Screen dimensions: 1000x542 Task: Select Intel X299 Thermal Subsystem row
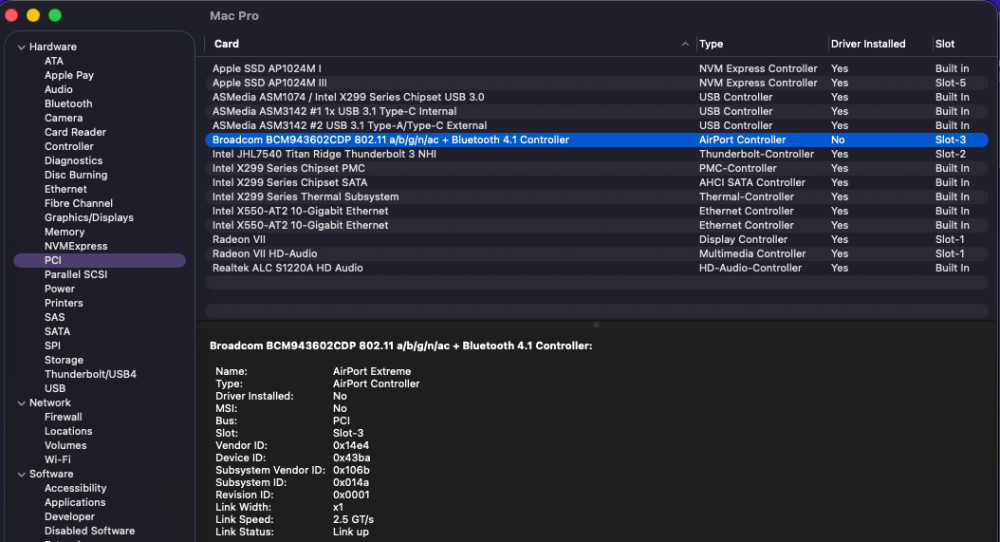(x=596, y=197)
